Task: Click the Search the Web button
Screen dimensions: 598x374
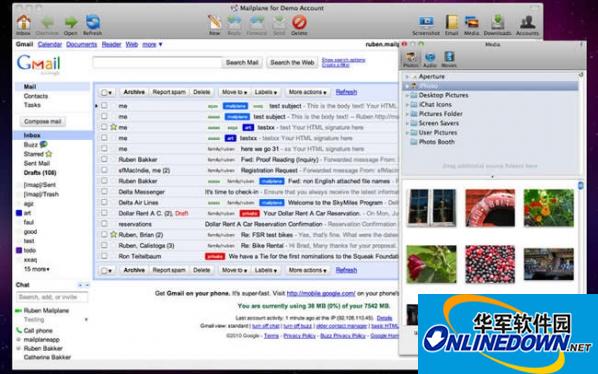Action: [x=292, y=62]
